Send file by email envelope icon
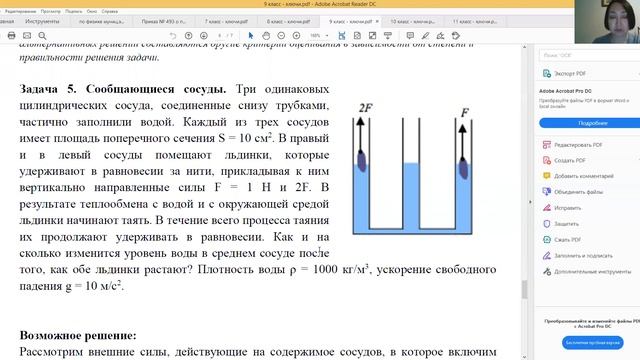 tap(27, 36)
